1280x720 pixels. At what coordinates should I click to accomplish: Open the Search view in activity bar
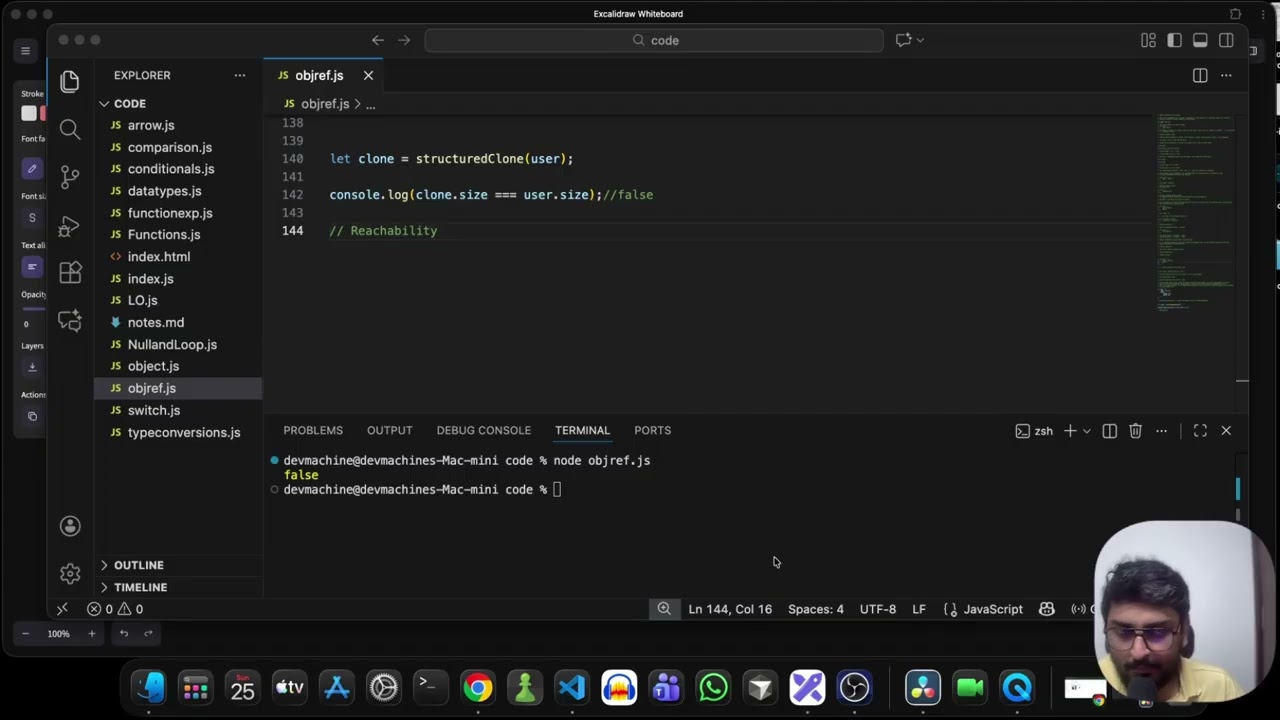[69, 129]
